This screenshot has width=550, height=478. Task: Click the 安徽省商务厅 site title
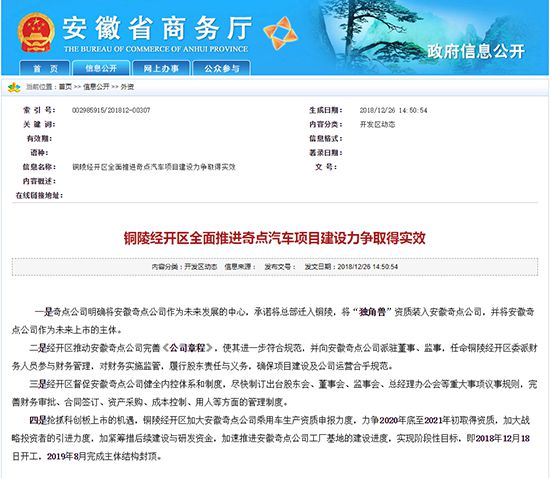pyautogui.click(x=157, y=28)
